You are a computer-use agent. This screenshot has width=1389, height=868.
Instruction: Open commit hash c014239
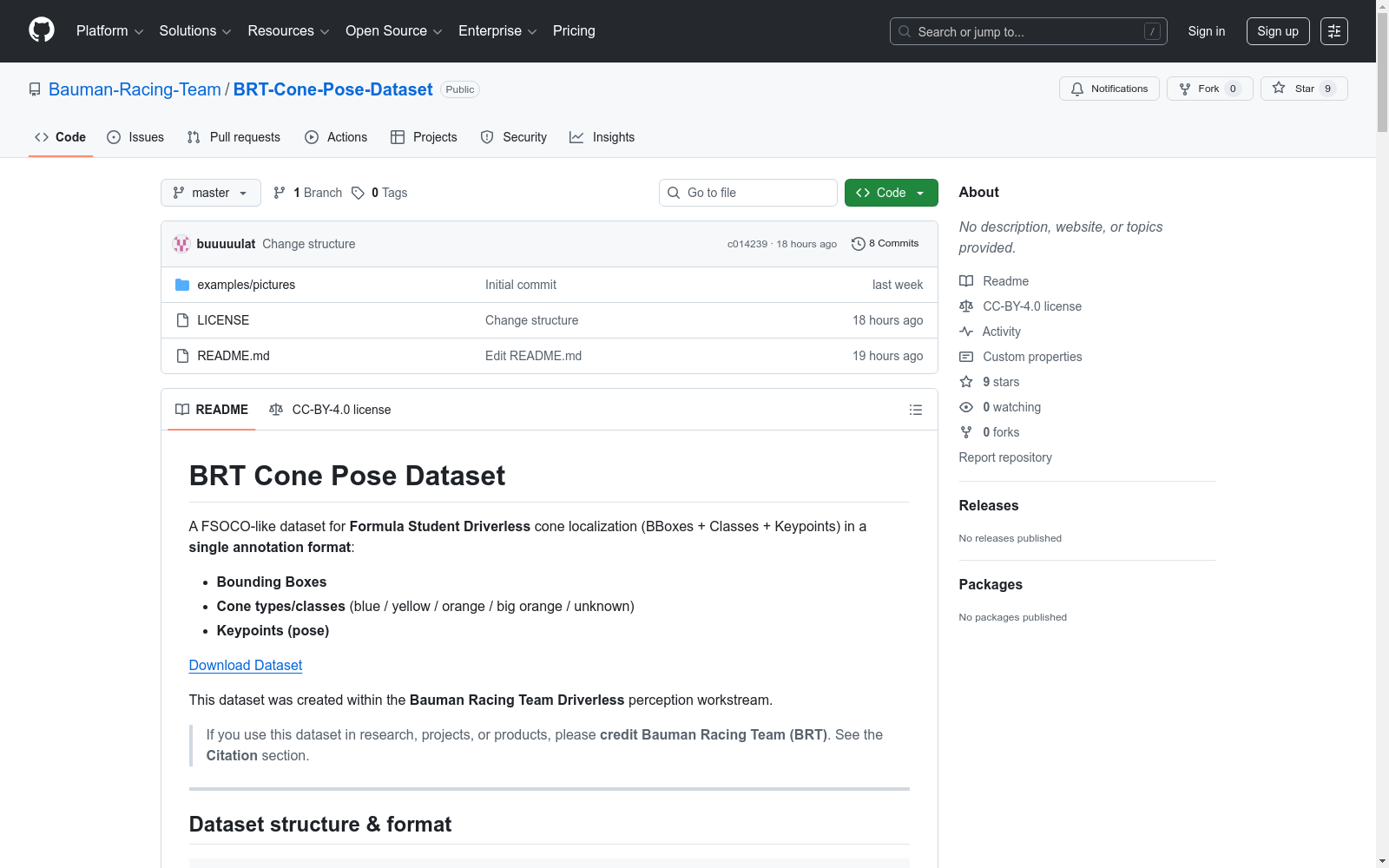coord(747,244)
